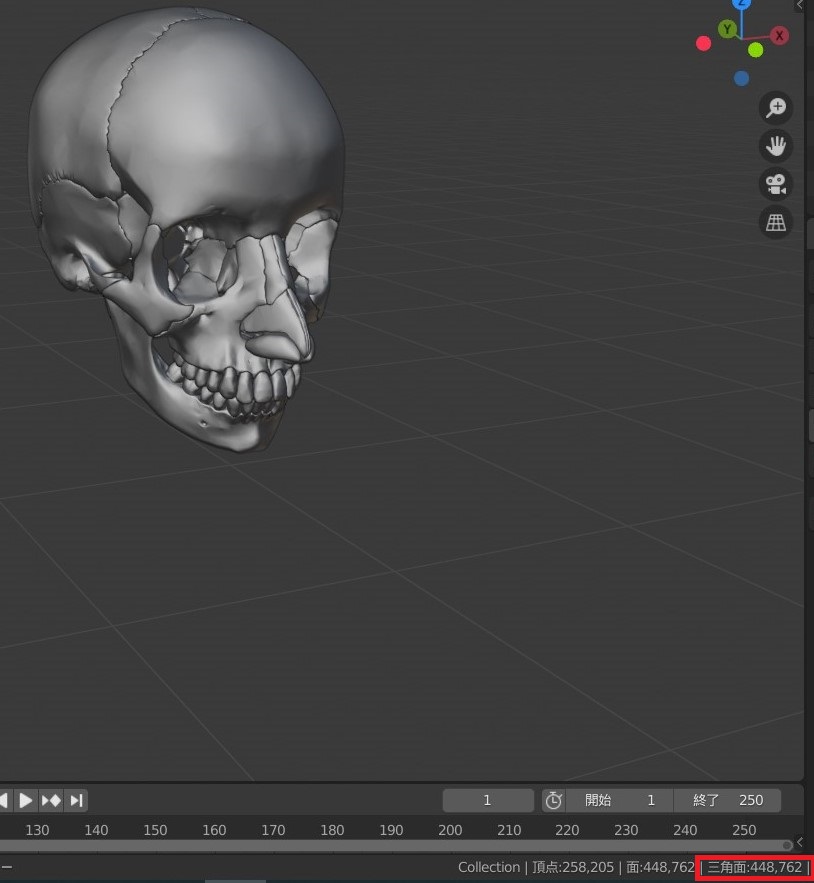This screenshot has height=883, width=814.
Task: Click the '面:448,762' face count
Action: [x=661, y=867]
